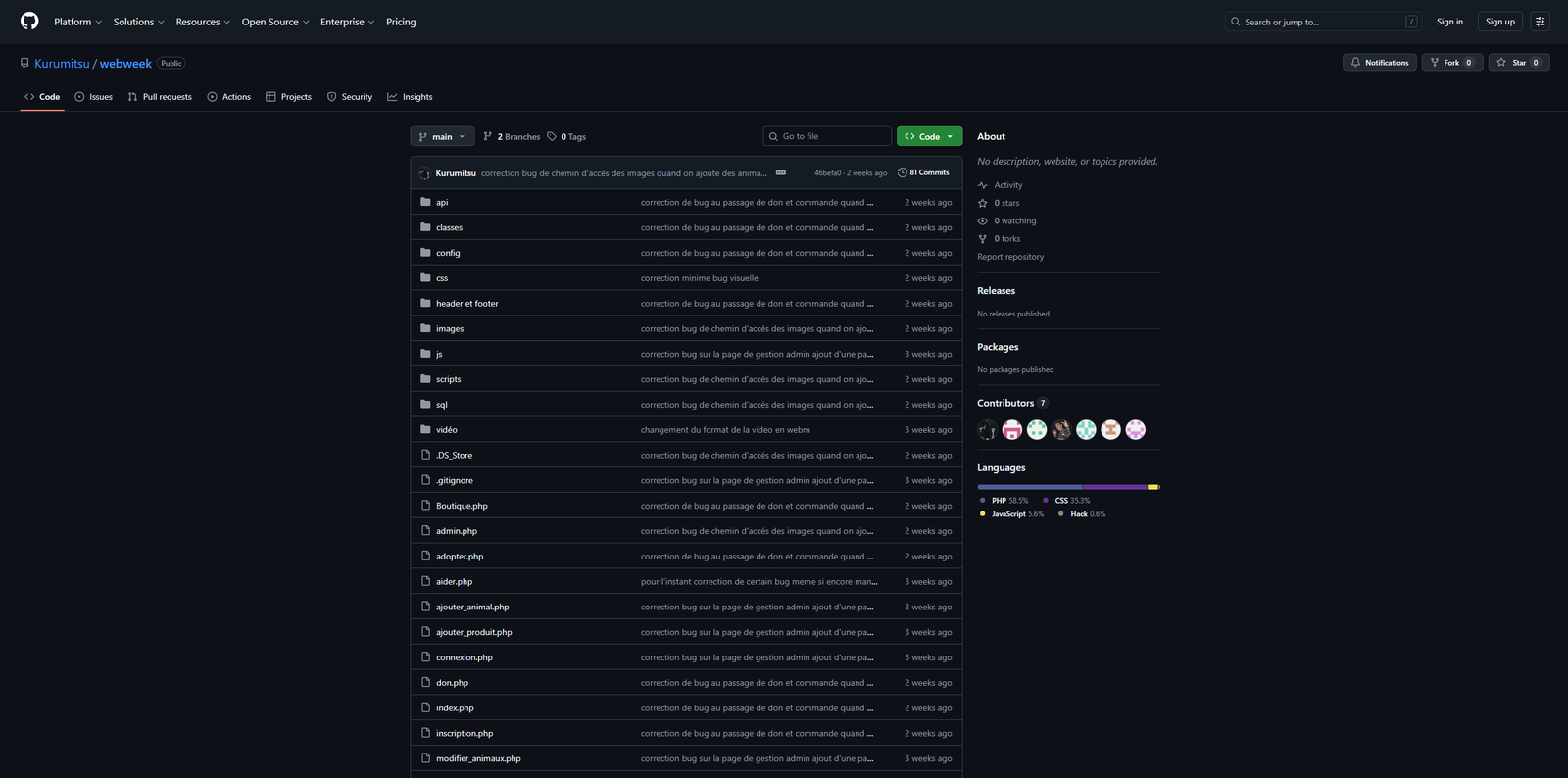Click the Sign in link
1568x778 pixels.
pos(1449,22)
